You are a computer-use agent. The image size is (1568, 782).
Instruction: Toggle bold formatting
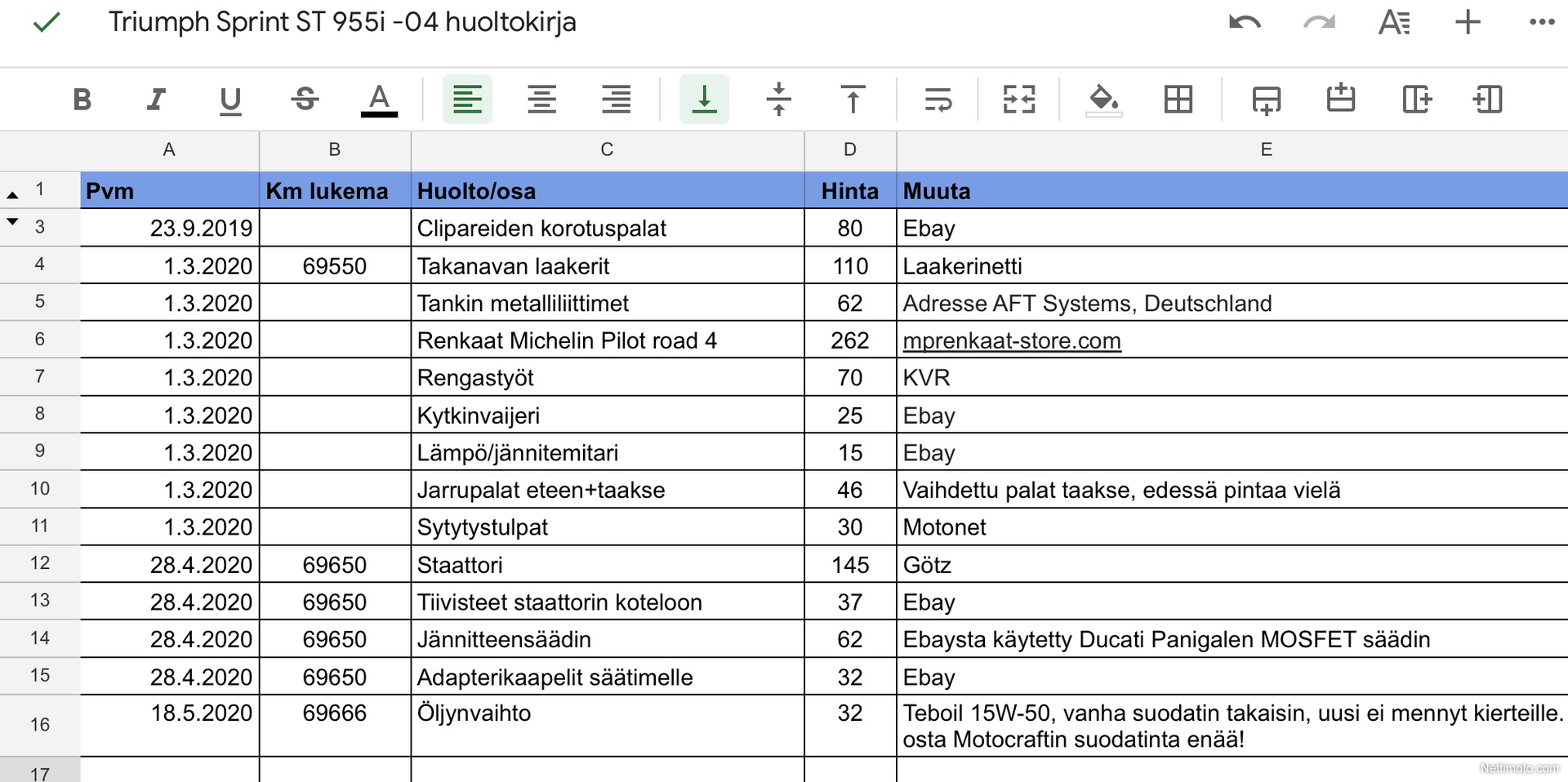click(82, 100)
